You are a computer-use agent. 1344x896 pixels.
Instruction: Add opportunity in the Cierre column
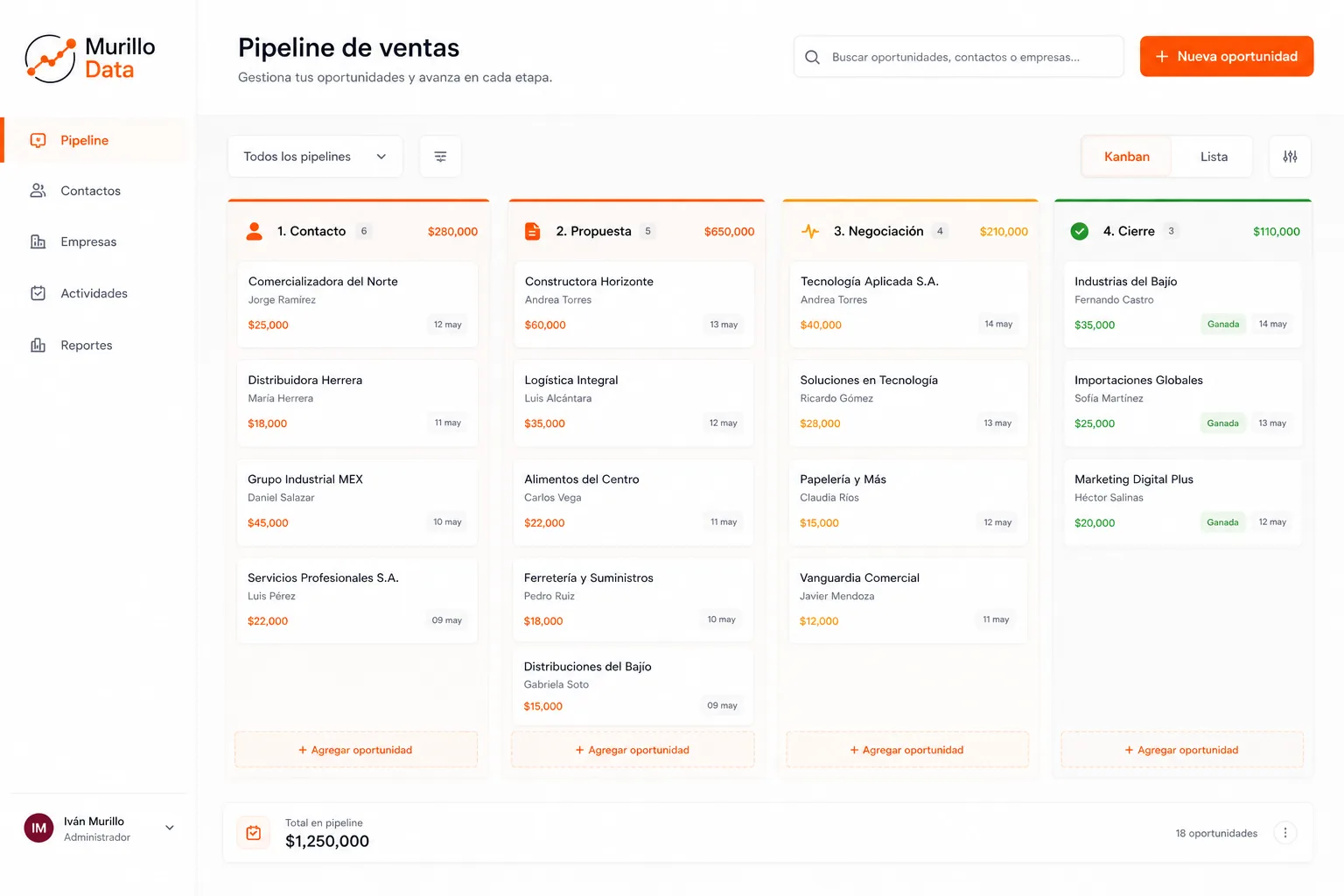click(1182, 750)
